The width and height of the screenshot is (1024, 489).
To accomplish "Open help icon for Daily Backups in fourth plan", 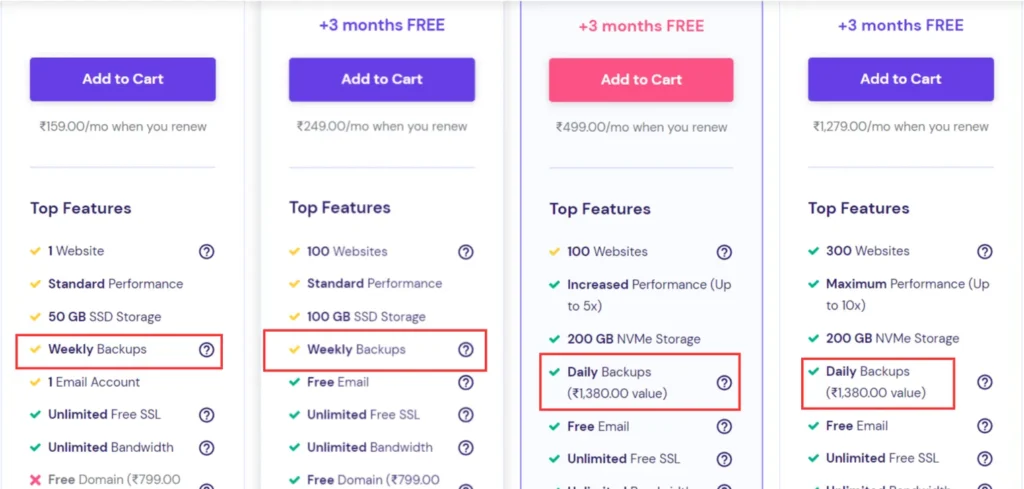I will pos(985,383).
